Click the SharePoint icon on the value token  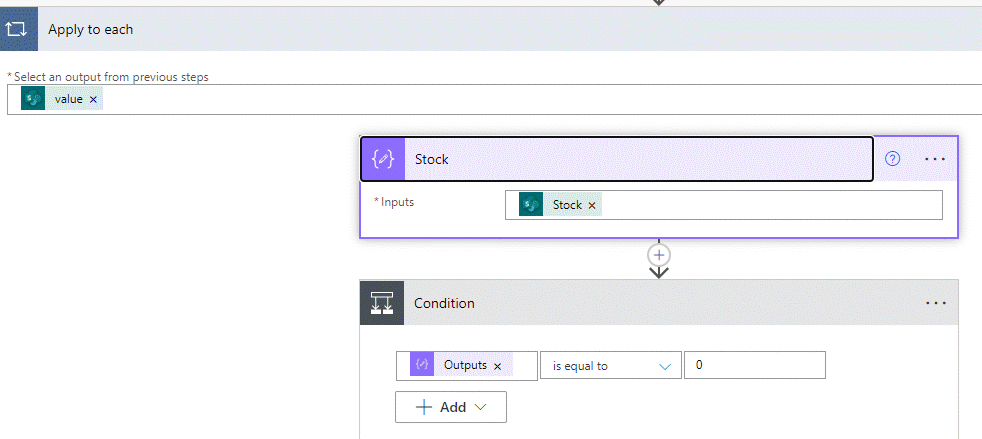tap(33, 99)
